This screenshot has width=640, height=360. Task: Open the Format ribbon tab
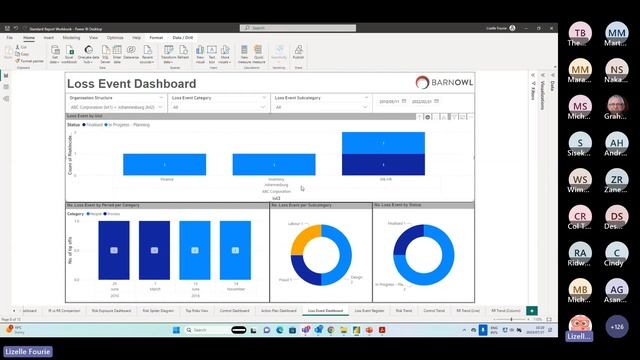click(x=156, y=38)
